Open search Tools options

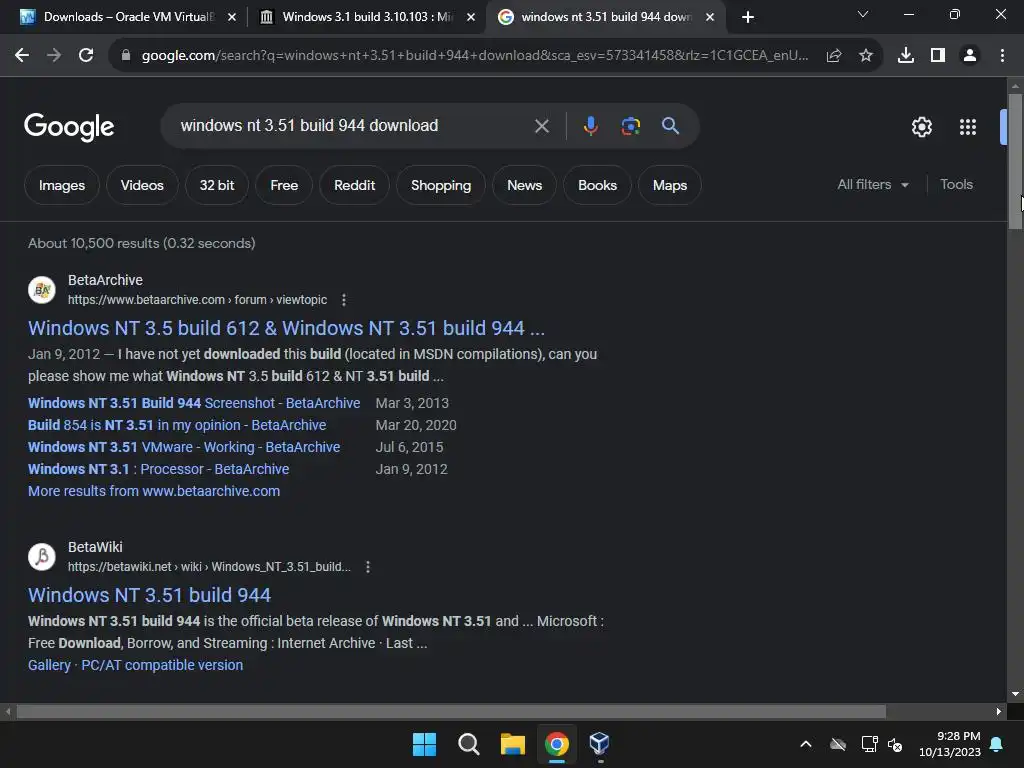point(956,185)
